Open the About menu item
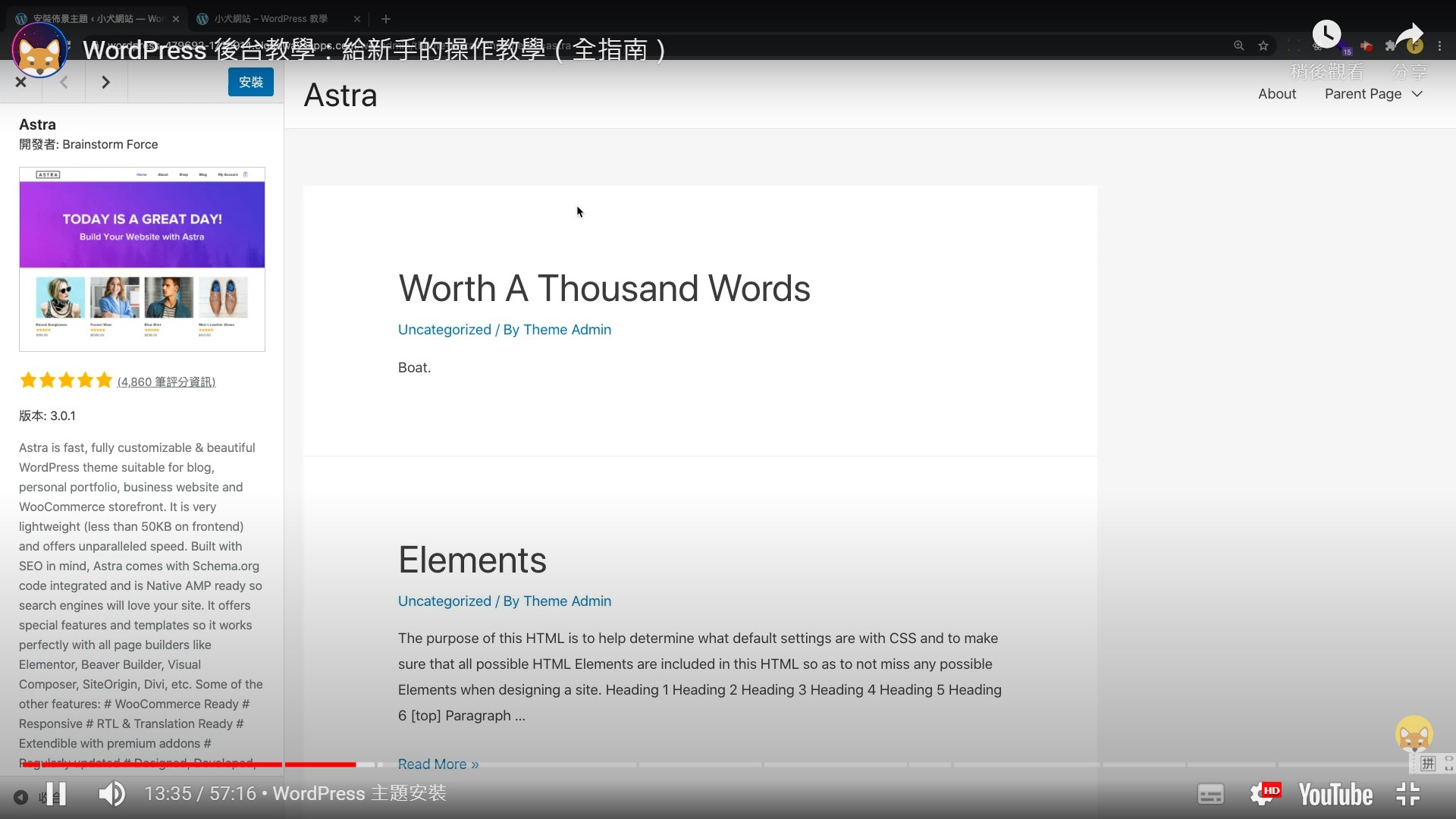Screen dimensions: 1456x819 (1277, 94)
